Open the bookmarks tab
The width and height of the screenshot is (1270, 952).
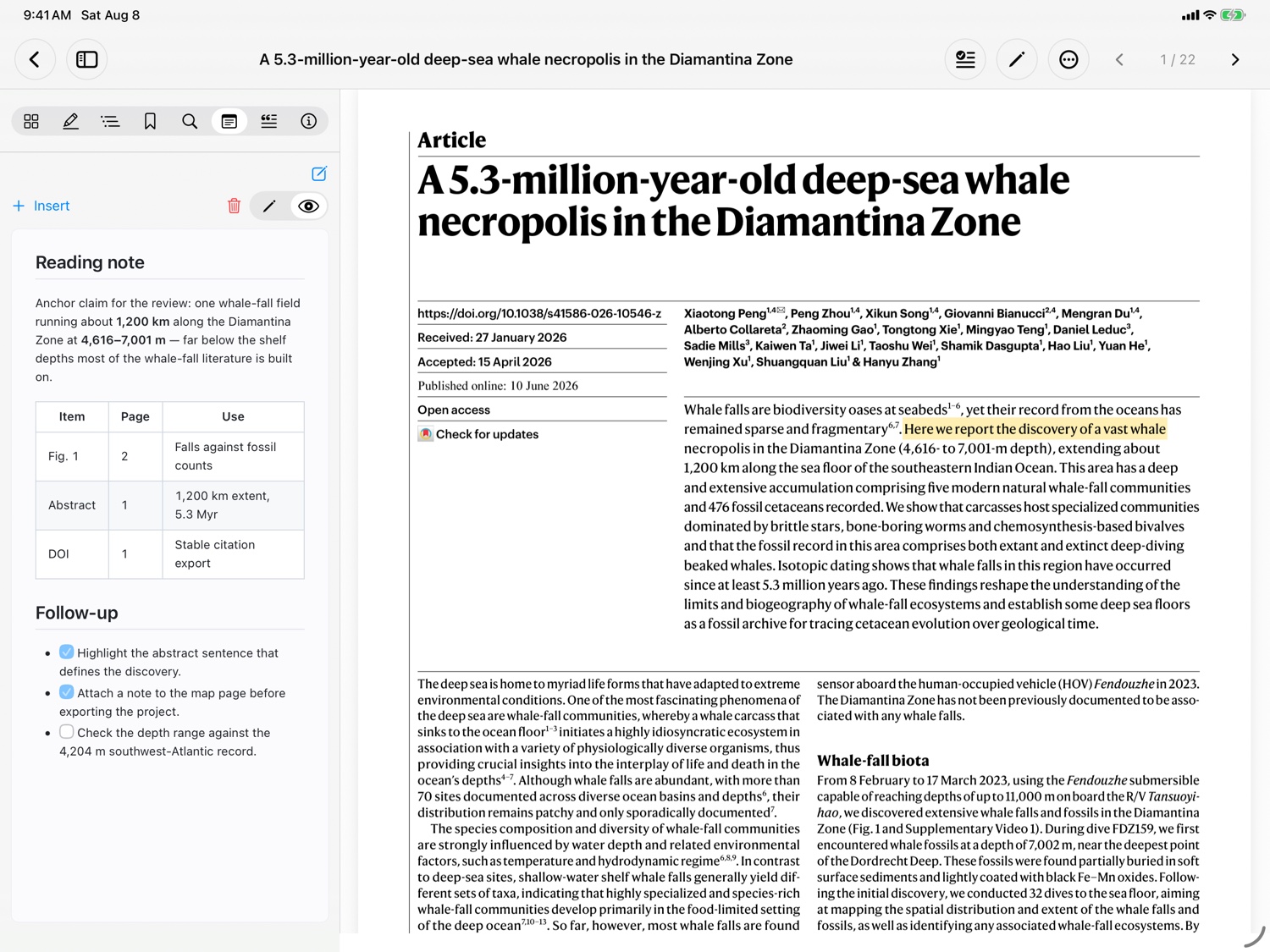click(x=150, y=121)
